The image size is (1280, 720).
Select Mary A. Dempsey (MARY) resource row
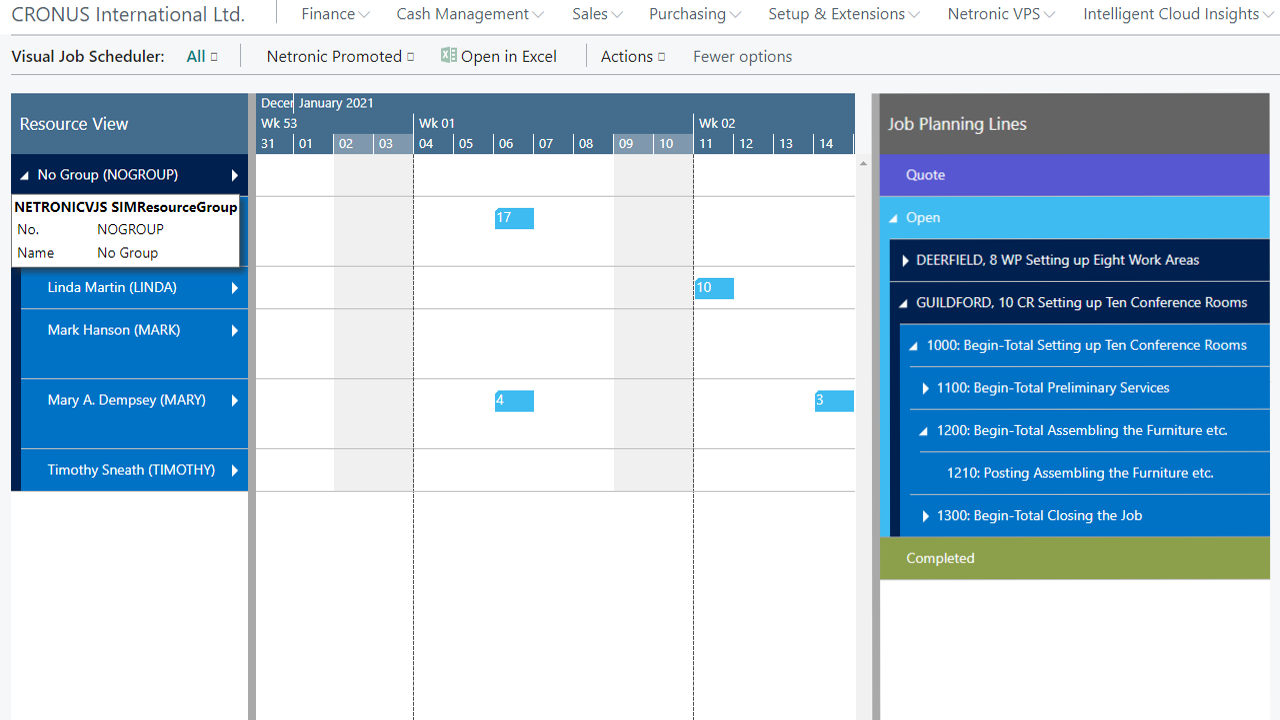pos(134,413)
